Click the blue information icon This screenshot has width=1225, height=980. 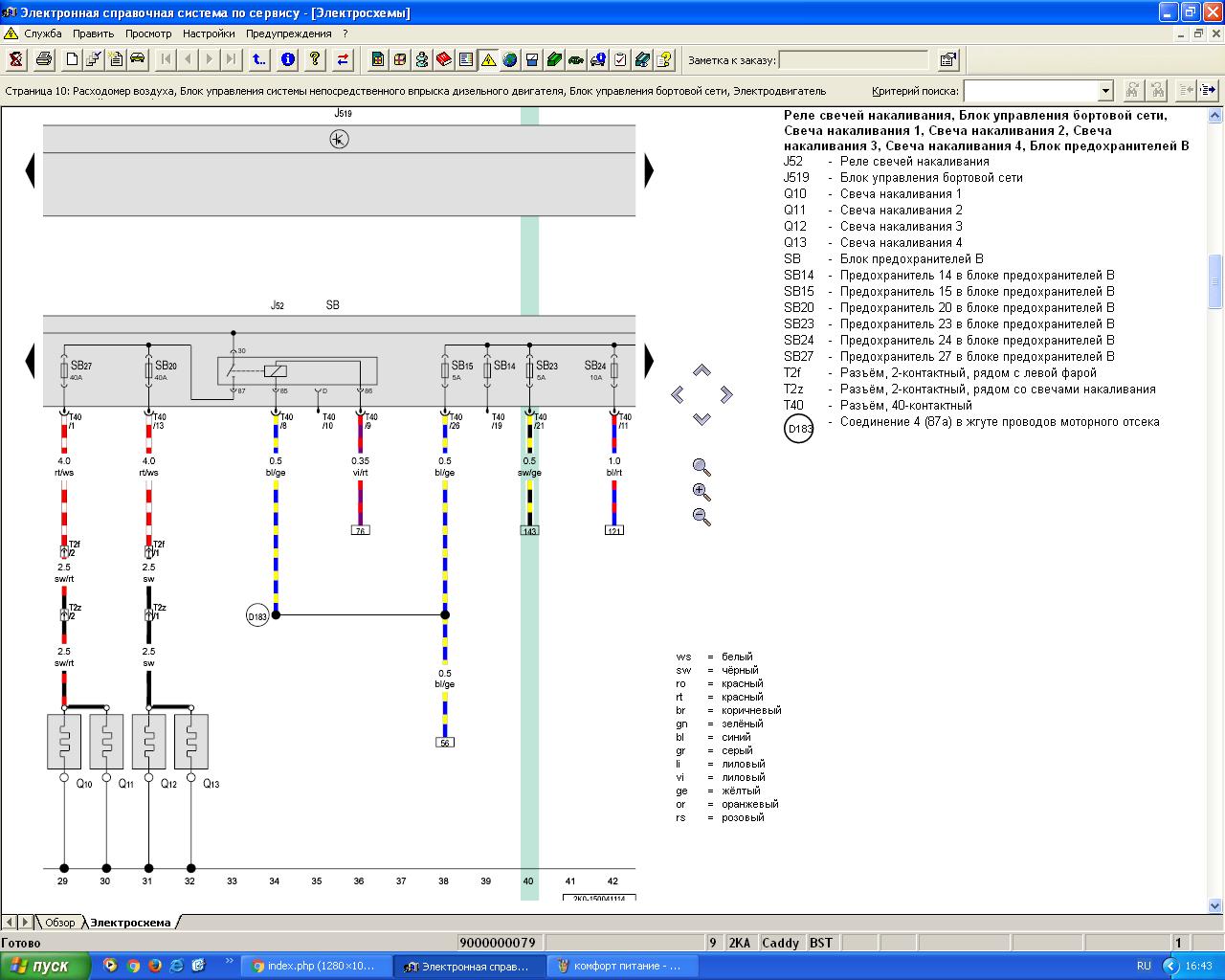(x=288, y=59)
